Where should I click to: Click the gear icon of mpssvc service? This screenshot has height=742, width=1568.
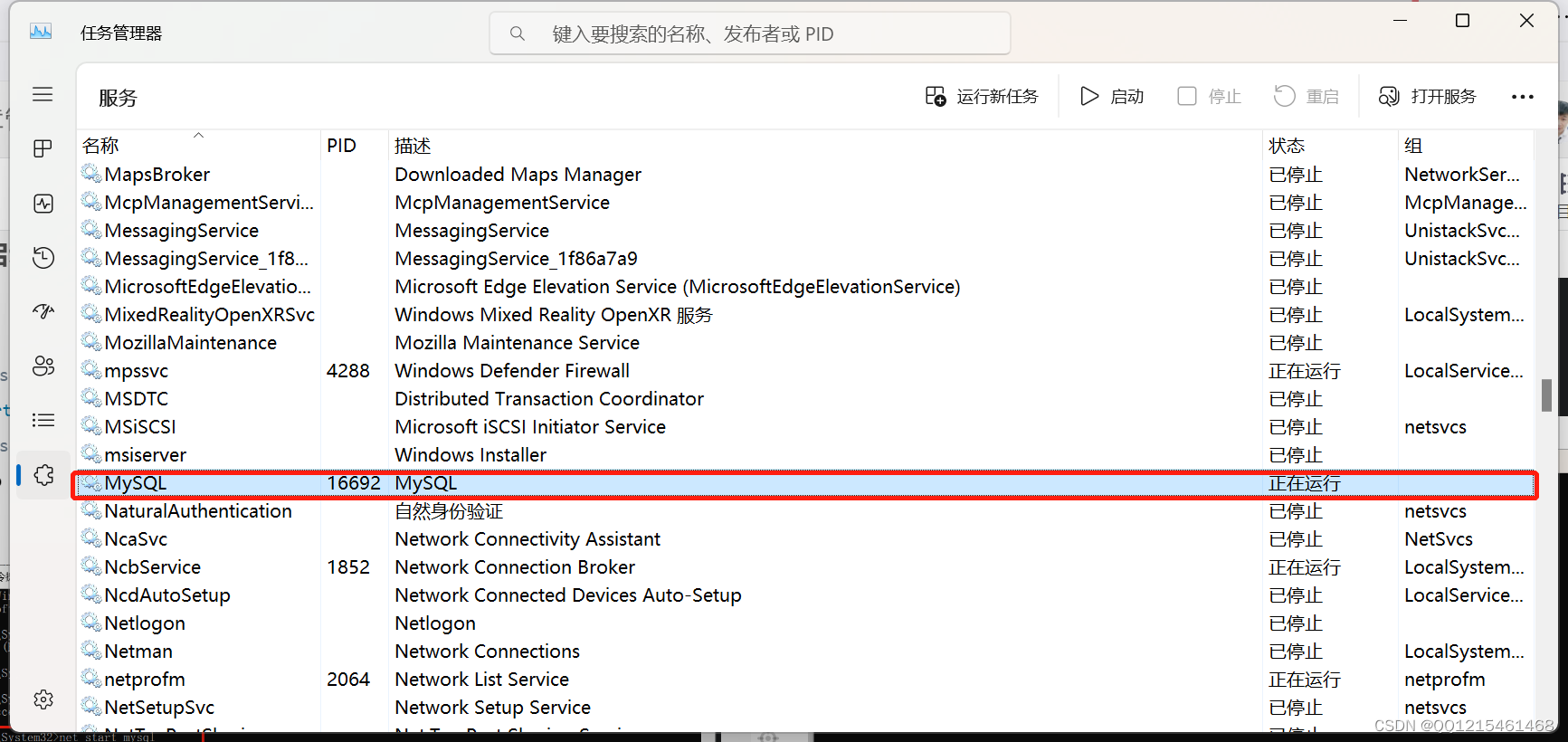(90, 369)
